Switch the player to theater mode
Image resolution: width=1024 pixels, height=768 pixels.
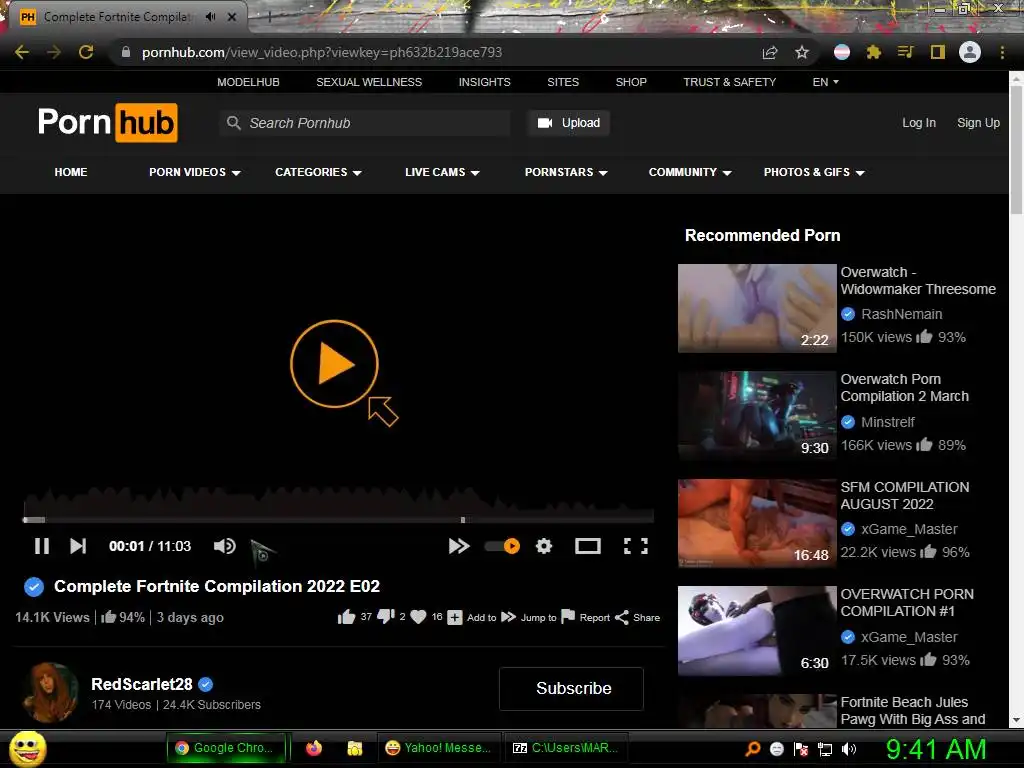click(x=588, y=546)
